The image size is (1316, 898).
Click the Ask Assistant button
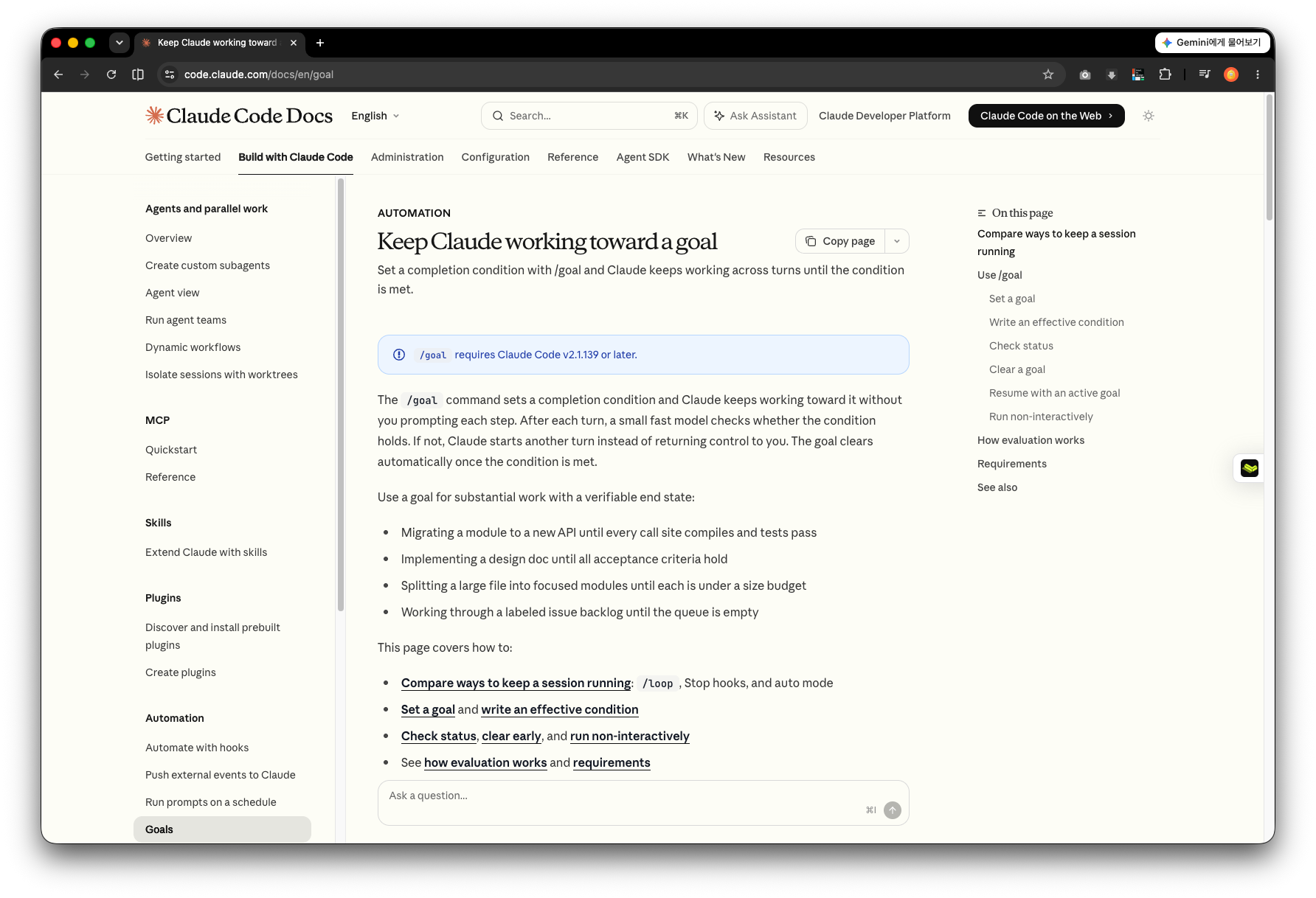(755, 116)
